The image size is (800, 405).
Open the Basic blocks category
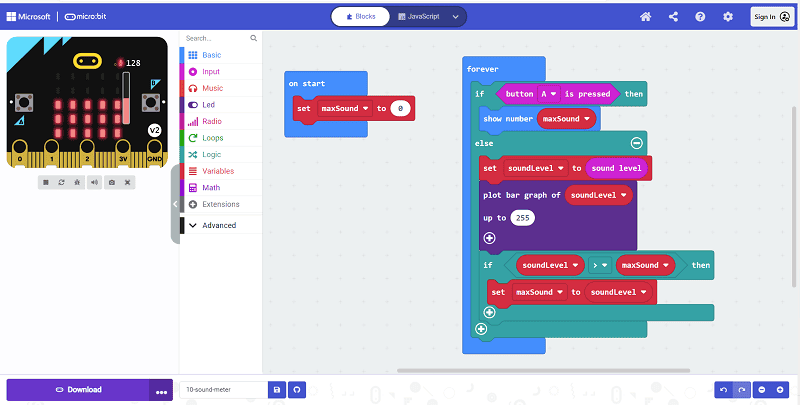point(221,55)
